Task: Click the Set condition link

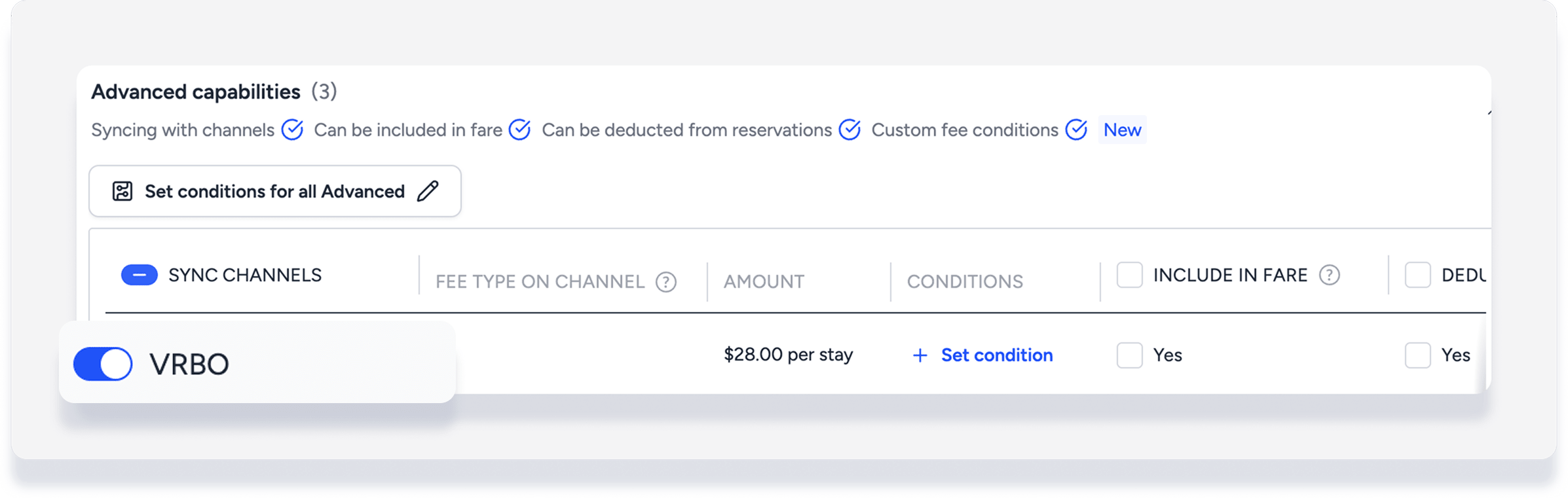Action: click(996, 355)
